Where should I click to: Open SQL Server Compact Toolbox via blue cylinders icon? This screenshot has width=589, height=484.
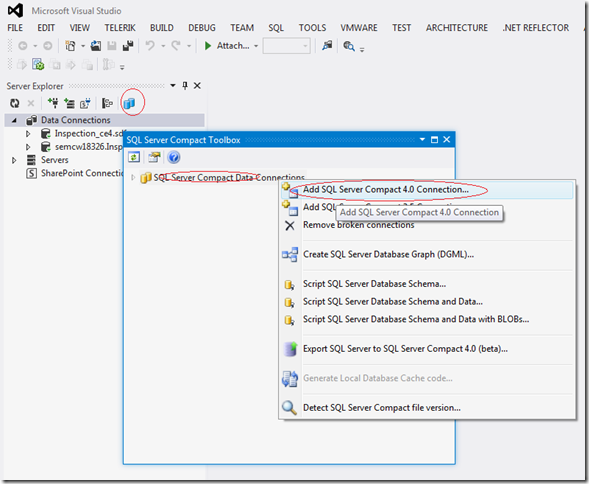pyautogui.click(x=129, y=103)
